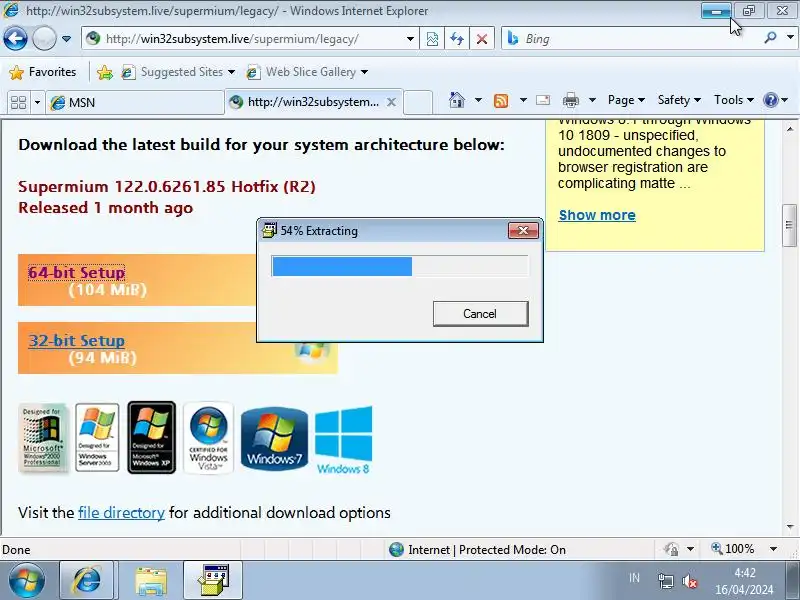Viewport: 800px width, 600px height.
Task: Click the scrollbar up arrow
Action: click(x=790, y=129)
